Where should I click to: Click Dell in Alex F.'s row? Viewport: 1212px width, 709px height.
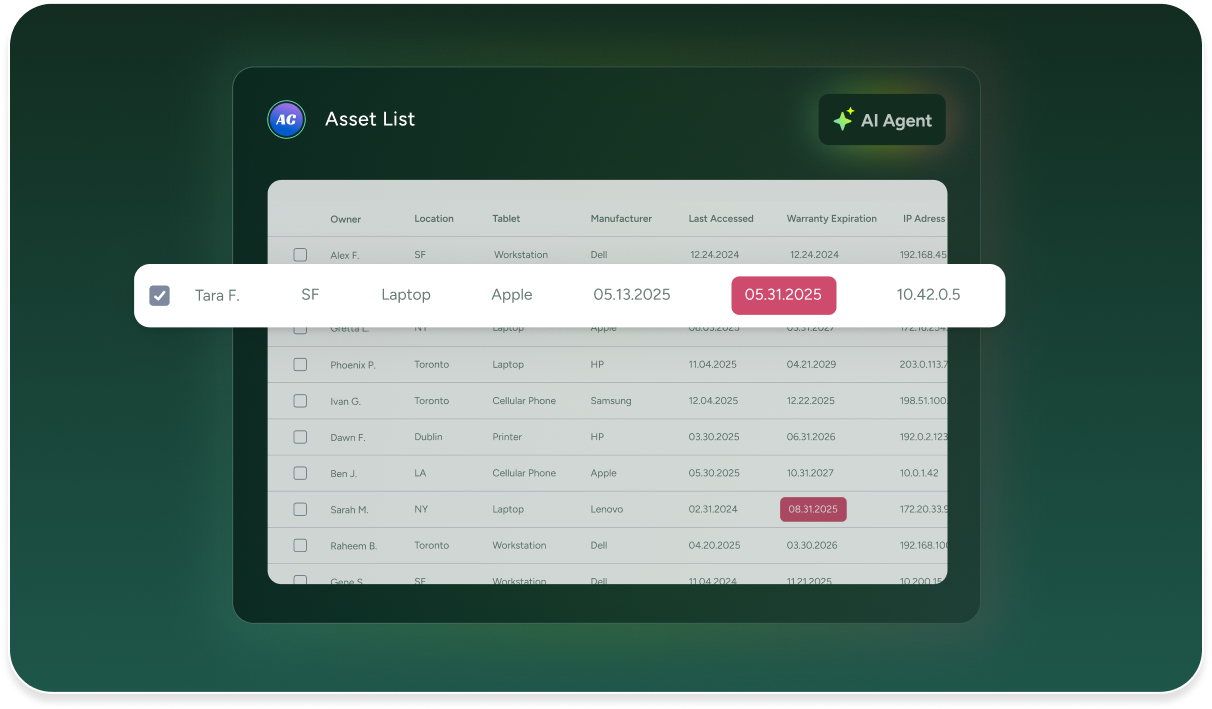click(599, 255)
